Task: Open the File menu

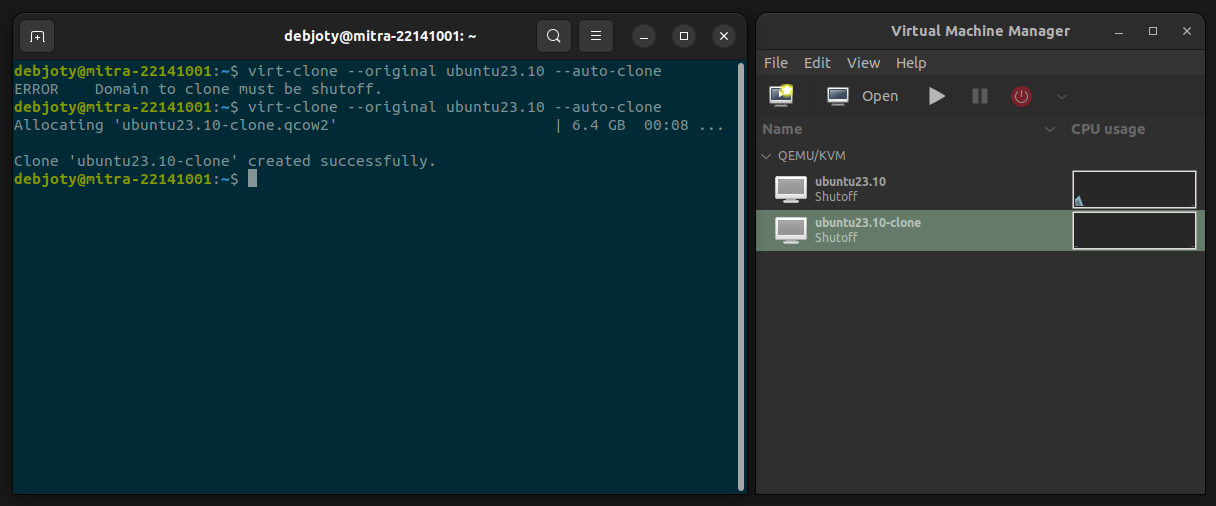Action: (x=776, y=62)
